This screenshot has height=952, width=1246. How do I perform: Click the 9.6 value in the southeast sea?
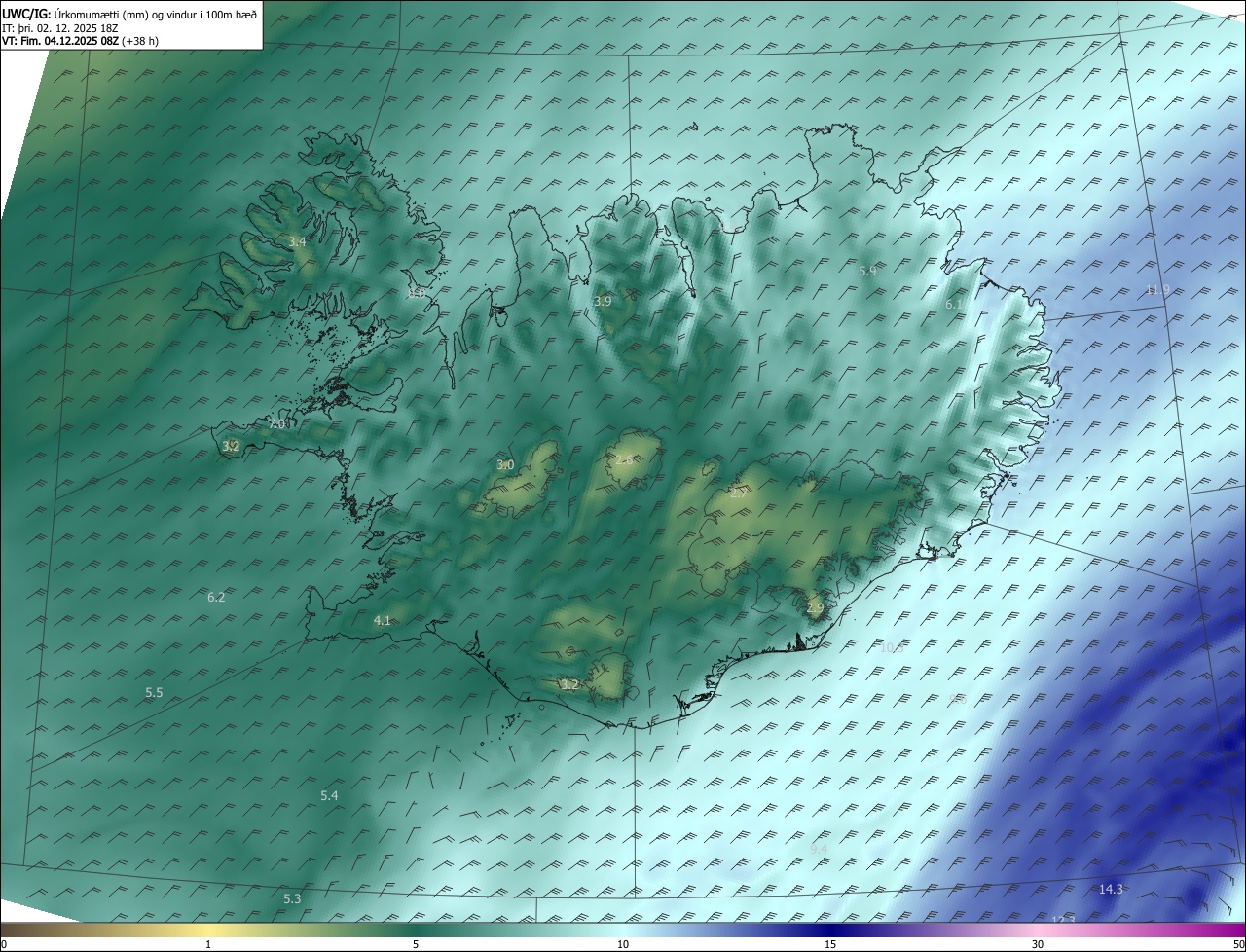957,700
